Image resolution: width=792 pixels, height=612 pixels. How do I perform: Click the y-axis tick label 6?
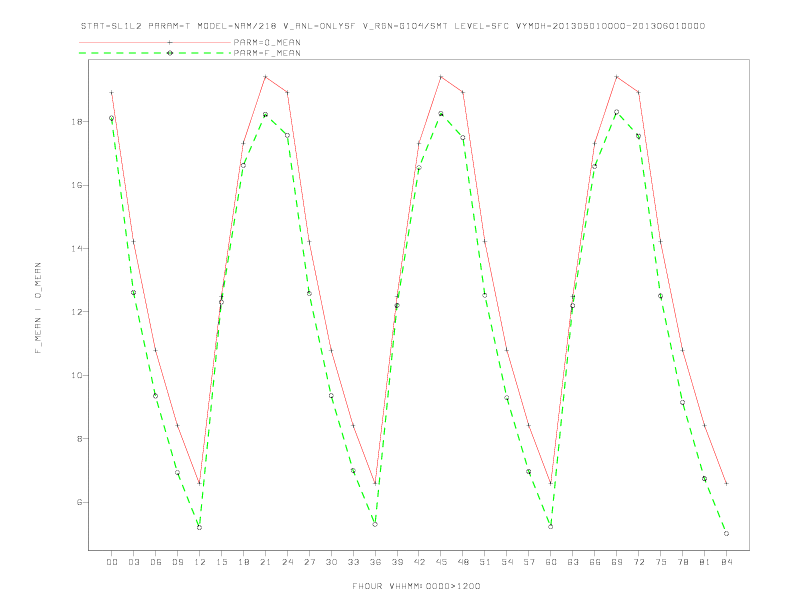tap(79, 502)
